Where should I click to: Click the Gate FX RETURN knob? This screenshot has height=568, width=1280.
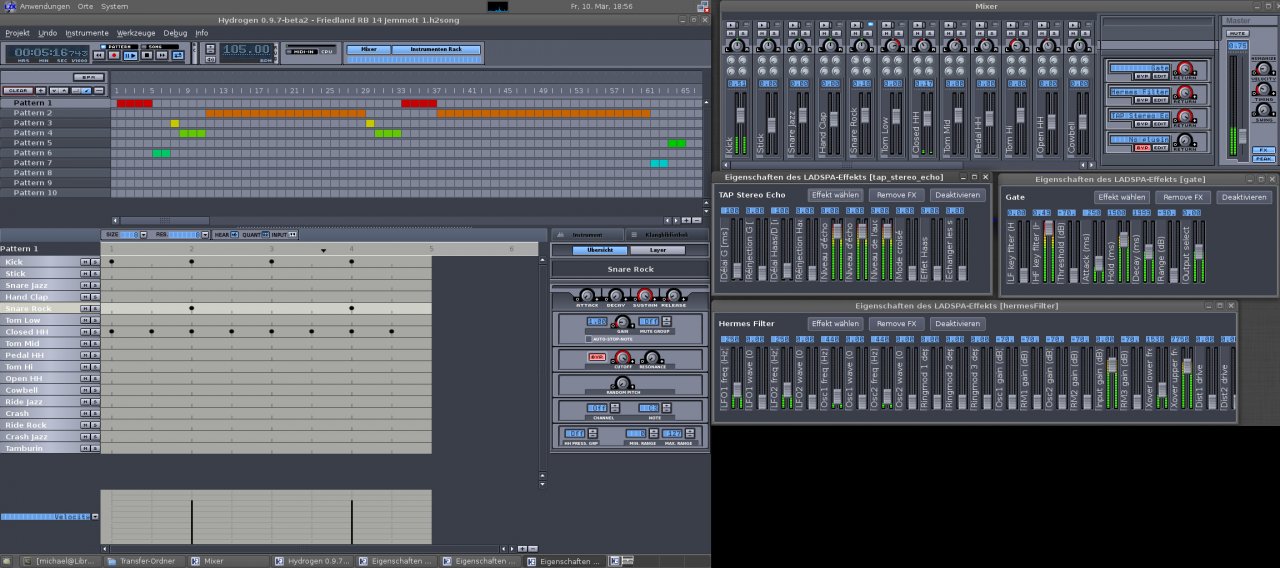coord(1185,69)
